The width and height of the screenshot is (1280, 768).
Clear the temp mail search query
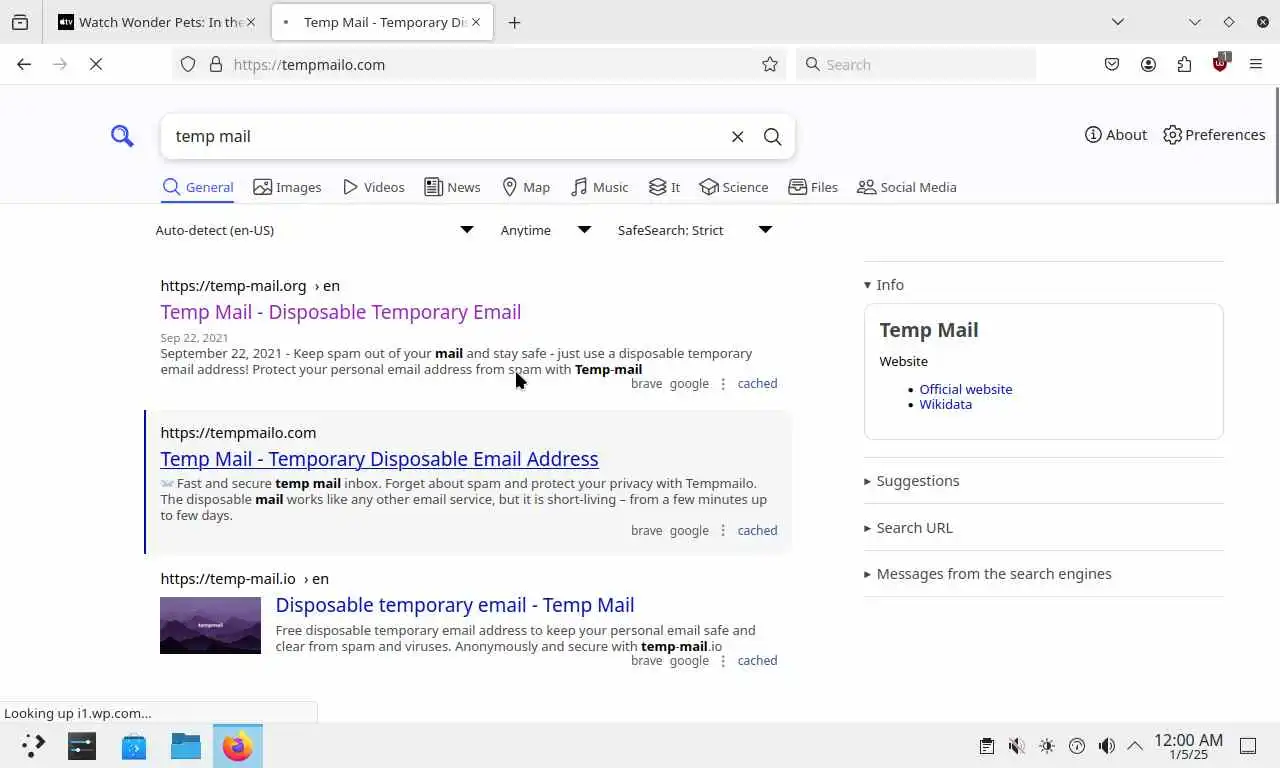pos(737,136)
